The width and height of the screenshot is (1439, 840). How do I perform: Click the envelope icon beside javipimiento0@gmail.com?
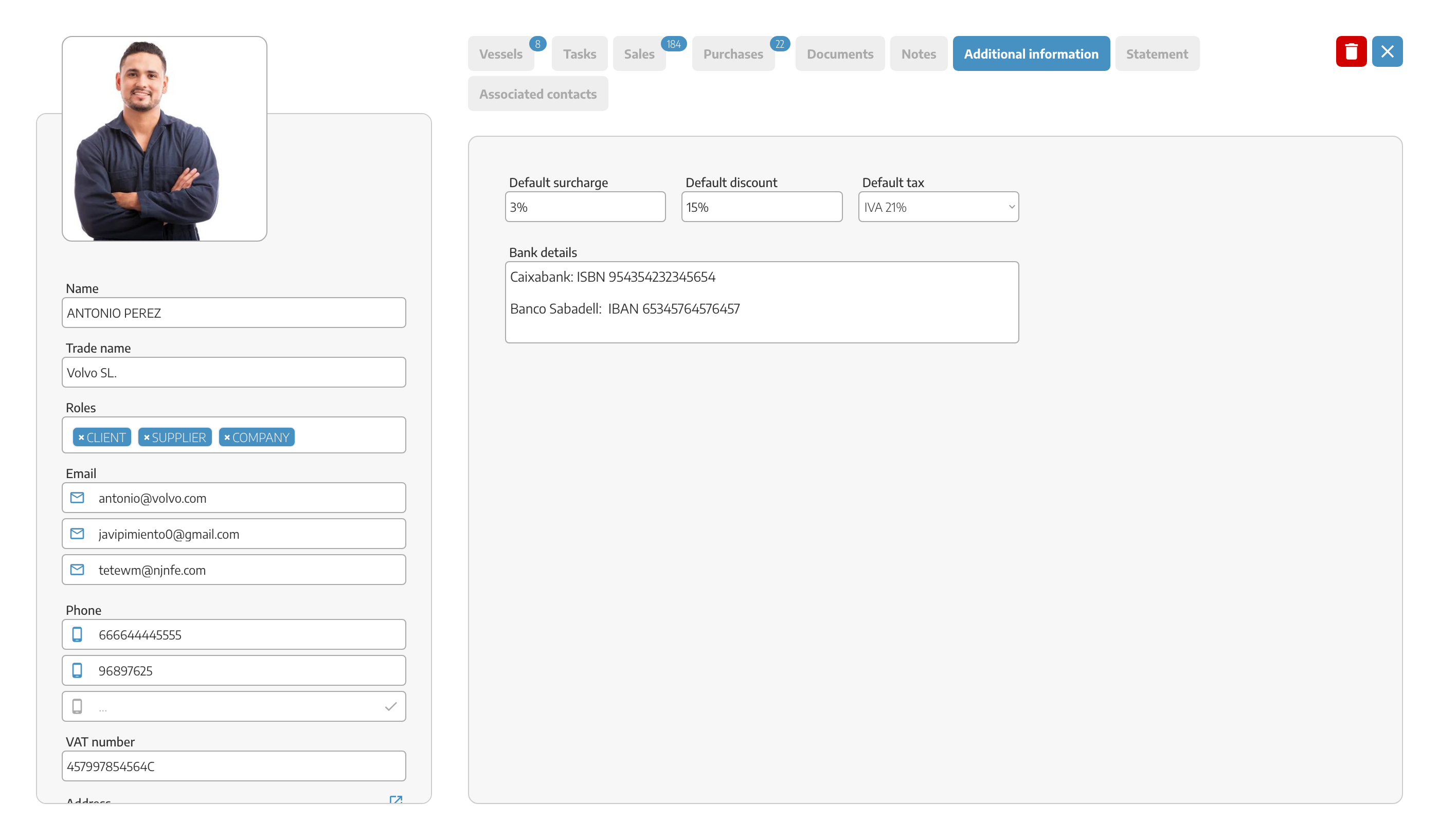pyautogui.click(x=77, y=534)
